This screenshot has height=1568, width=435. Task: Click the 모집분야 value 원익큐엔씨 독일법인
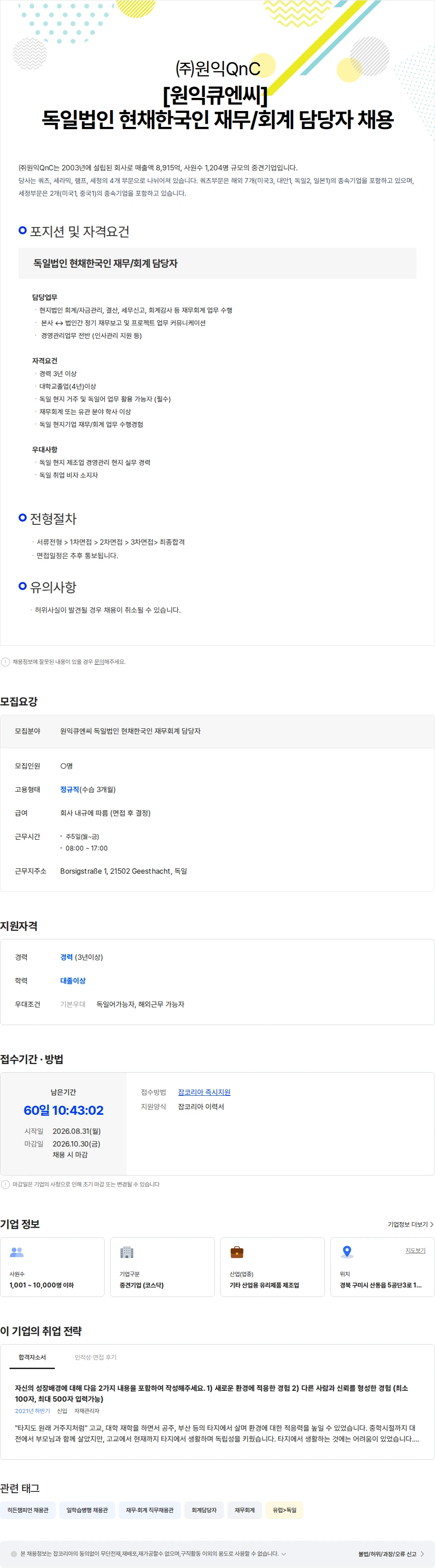[x=130, y=731]
